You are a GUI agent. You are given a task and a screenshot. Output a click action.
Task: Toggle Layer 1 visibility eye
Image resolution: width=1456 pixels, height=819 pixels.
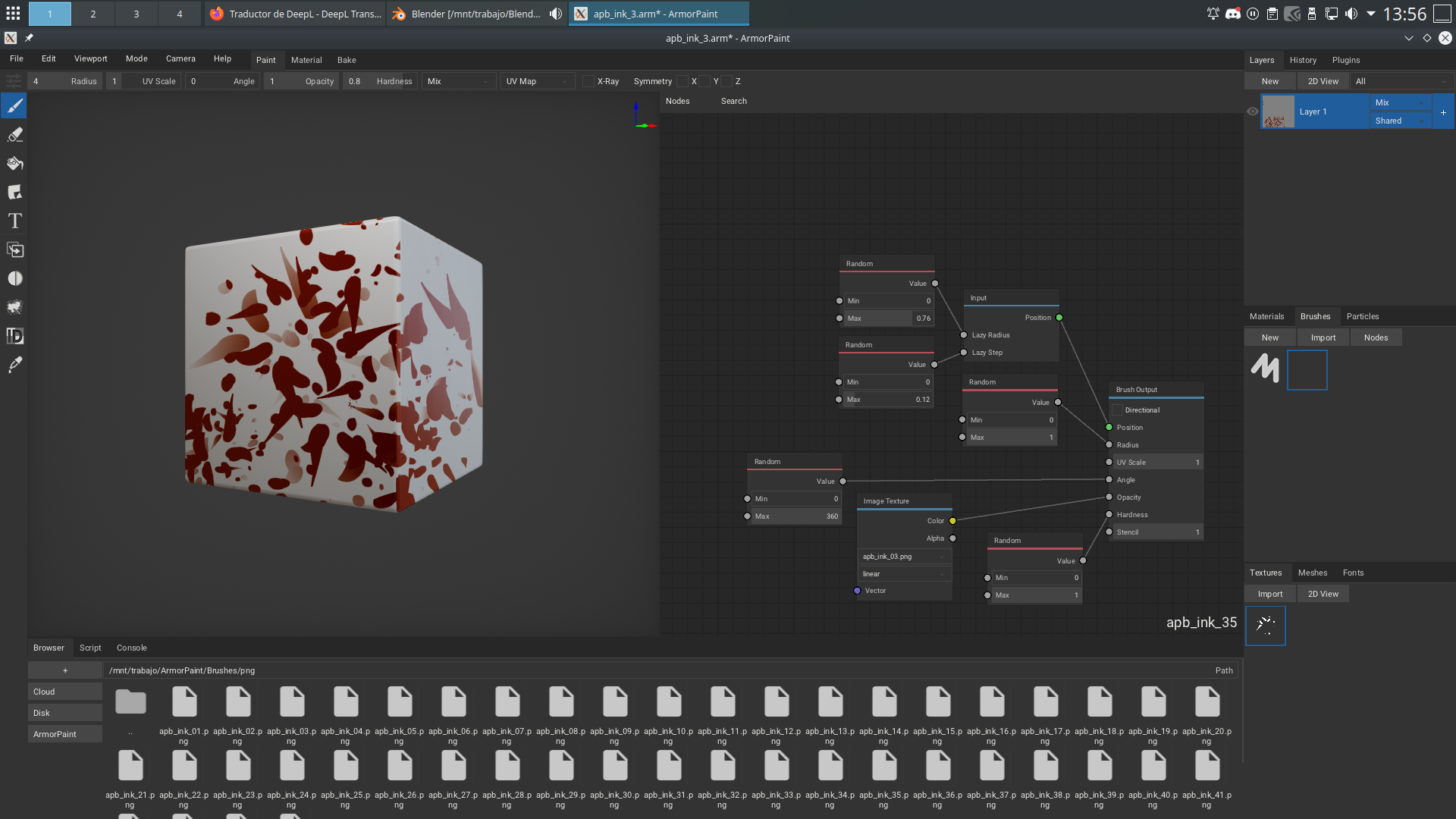1253,111
